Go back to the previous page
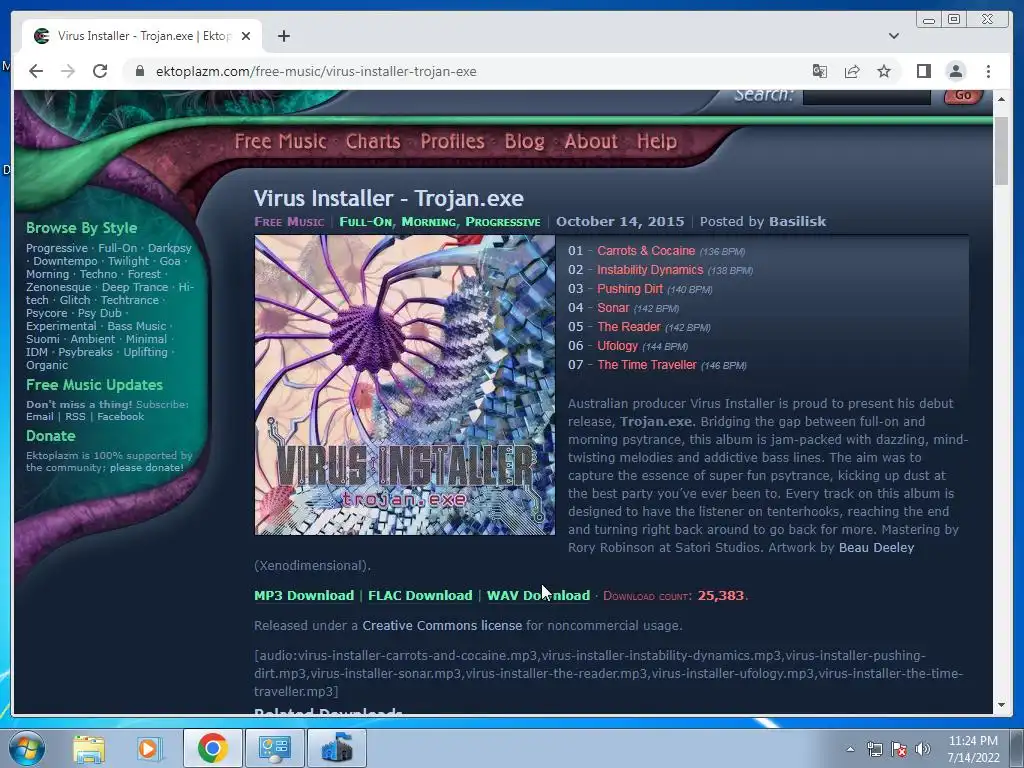Screen dimensions: 1024x768 [36, 71]
